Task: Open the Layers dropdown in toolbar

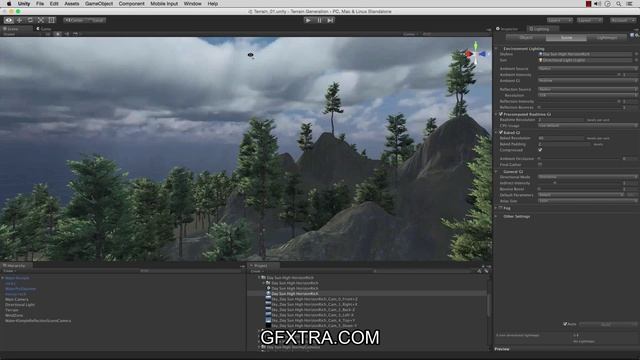Action: tap(560, 20)
